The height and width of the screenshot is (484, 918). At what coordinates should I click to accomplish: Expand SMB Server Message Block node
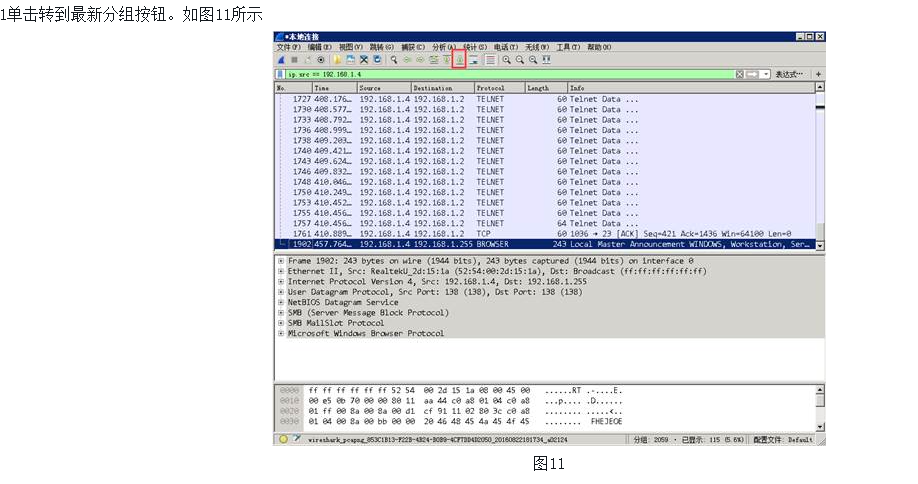click(281, 313)
